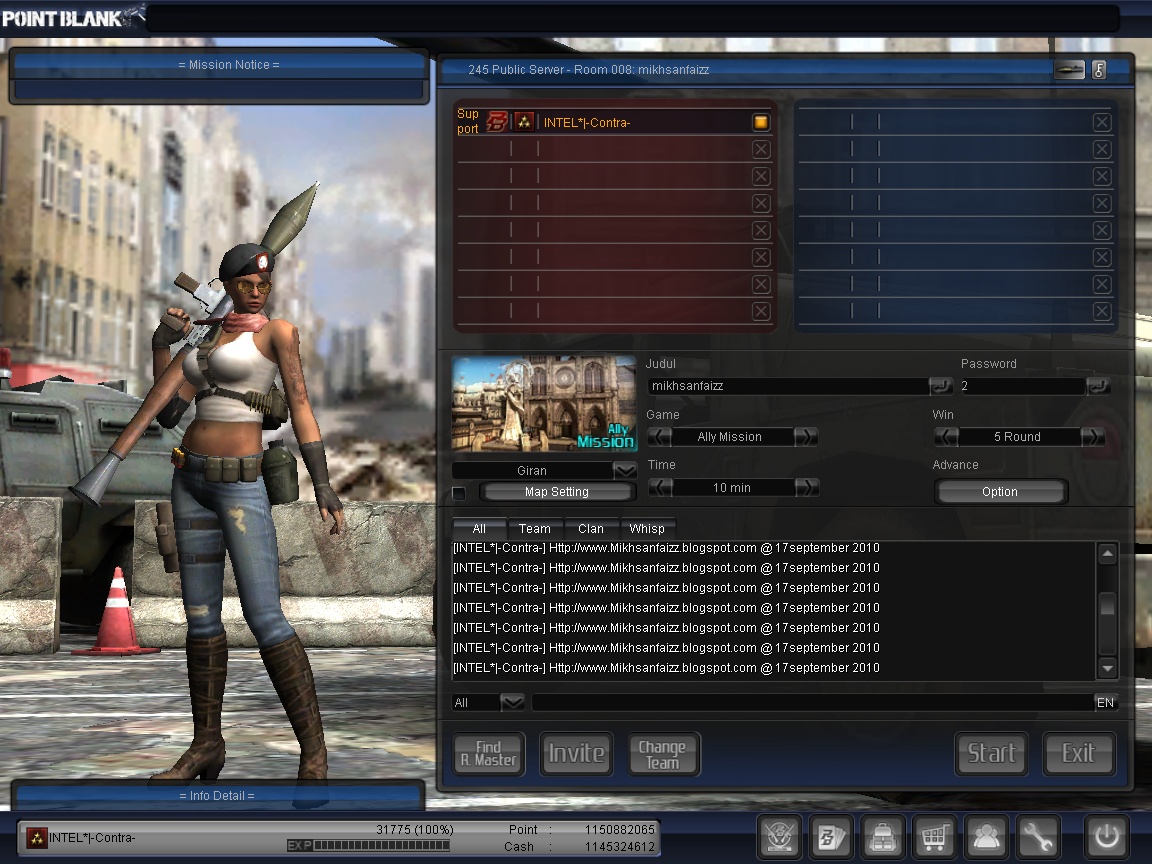
Task: Click the chat scroll up arrow
Action: [x=1107, y=553]
